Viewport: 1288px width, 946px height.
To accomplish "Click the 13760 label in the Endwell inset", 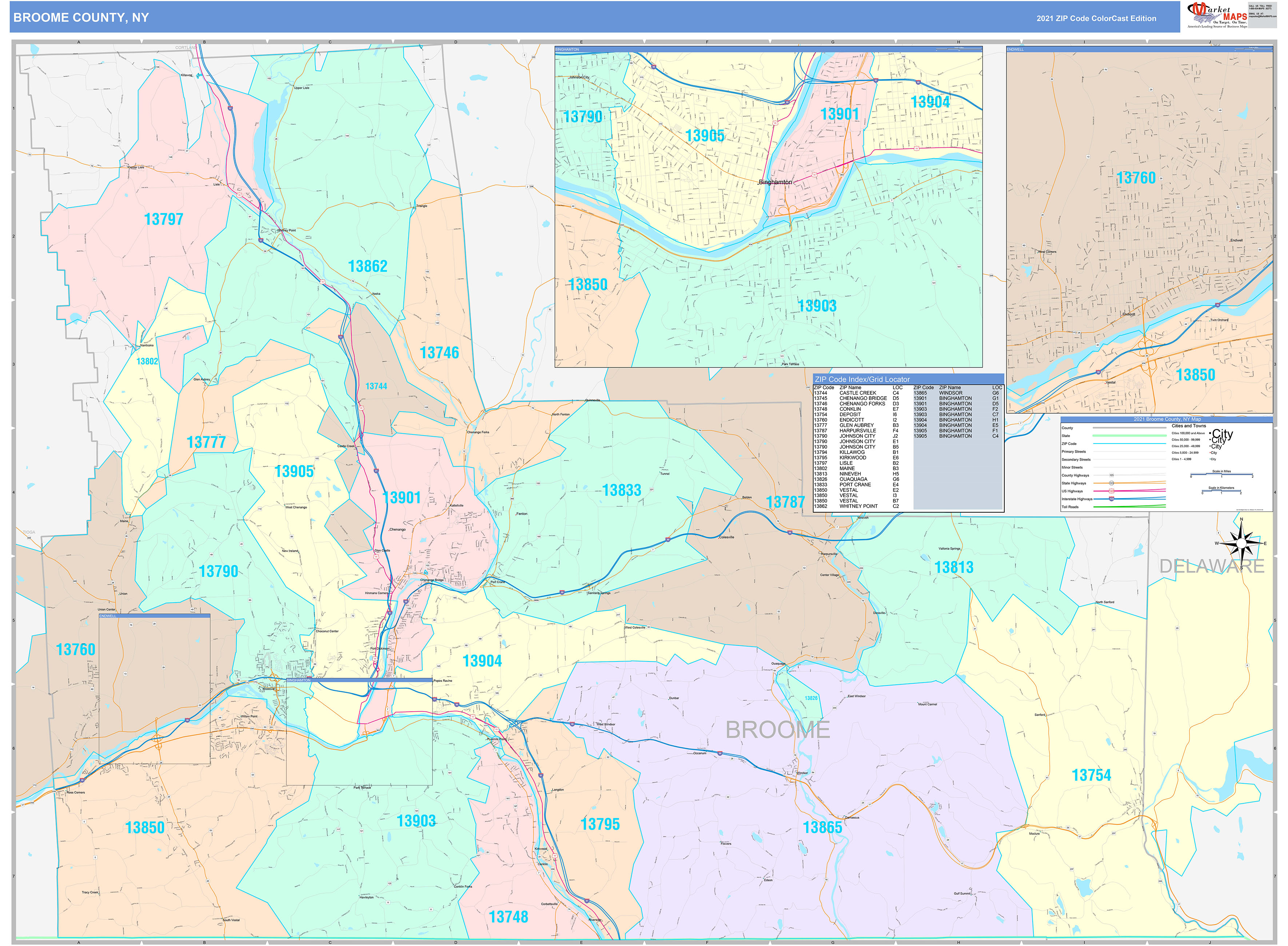I will [1136, 178].
